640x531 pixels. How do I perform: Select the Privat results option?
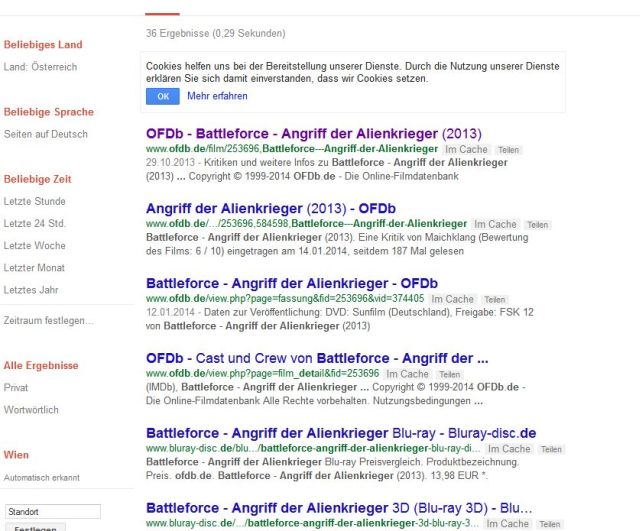(16, 386)
